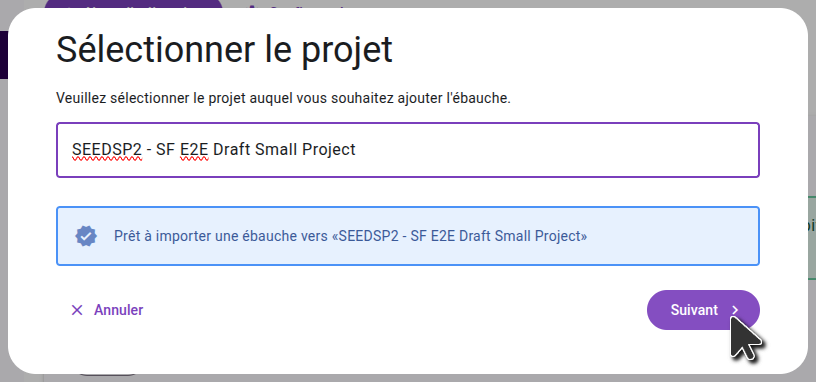The image size is (816, 382).
Task: Click the empty right side of project field
Action: 557,150
